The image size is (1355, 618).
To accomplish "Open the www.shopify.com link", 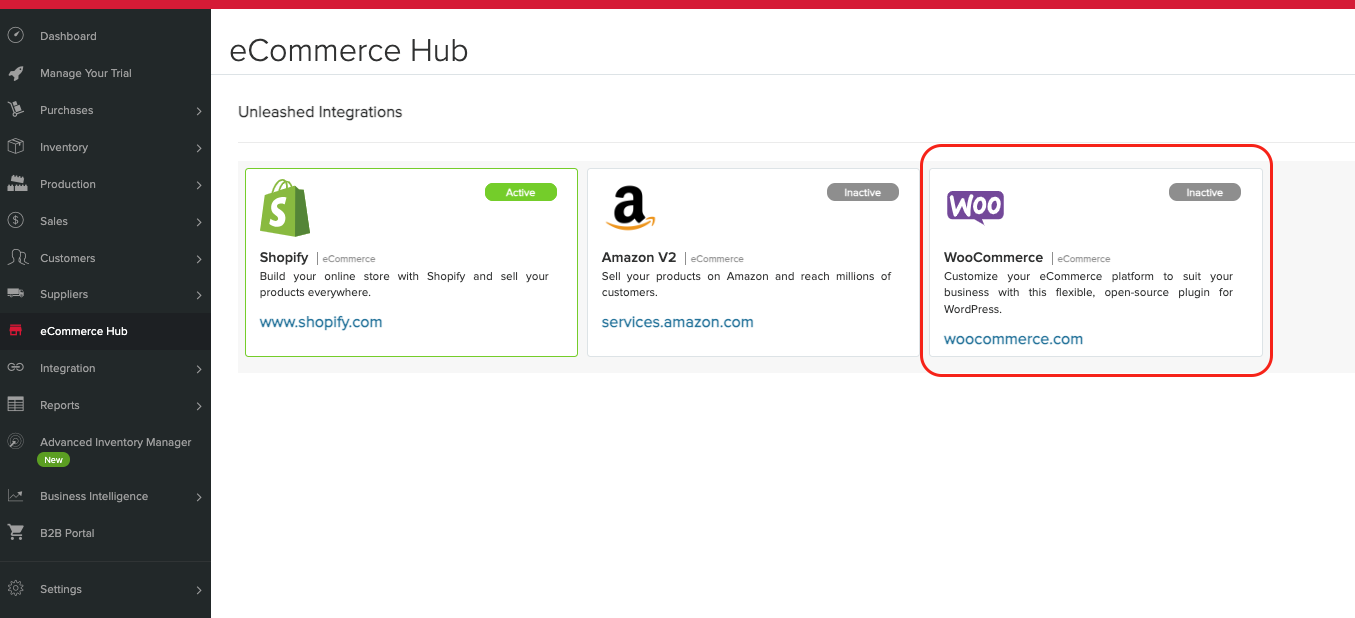I will coord(320,322).
